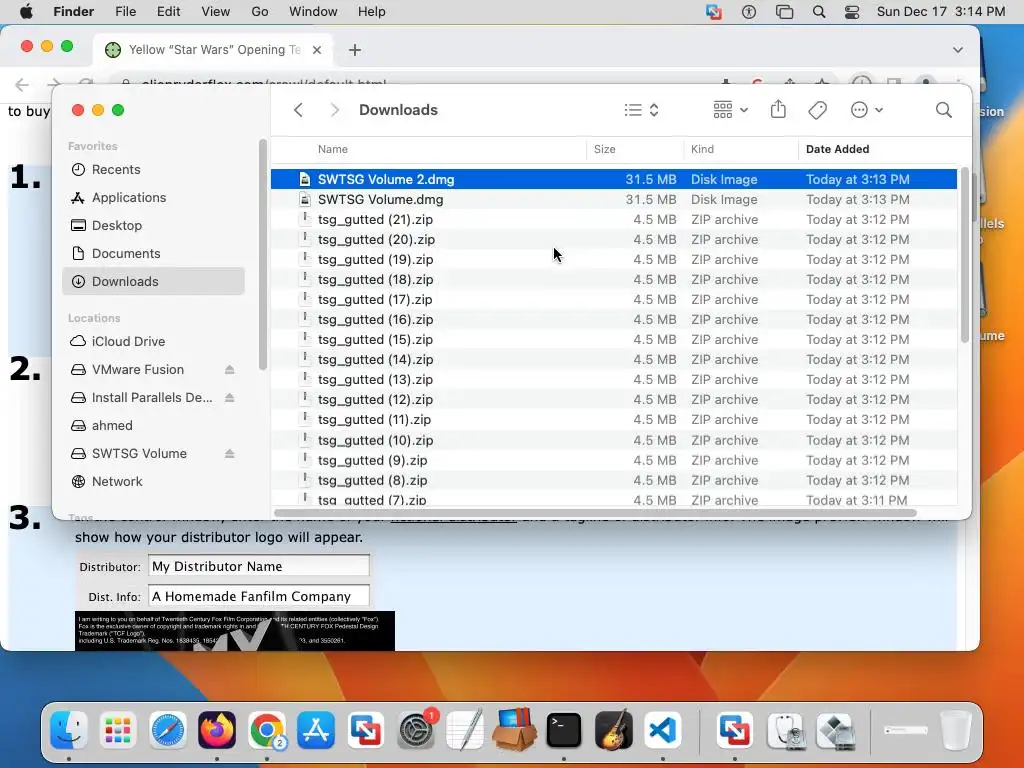Screen dimensions: 1024x768
Task: Click the Share icon in Finder toolbar
Action: point(778,110)
